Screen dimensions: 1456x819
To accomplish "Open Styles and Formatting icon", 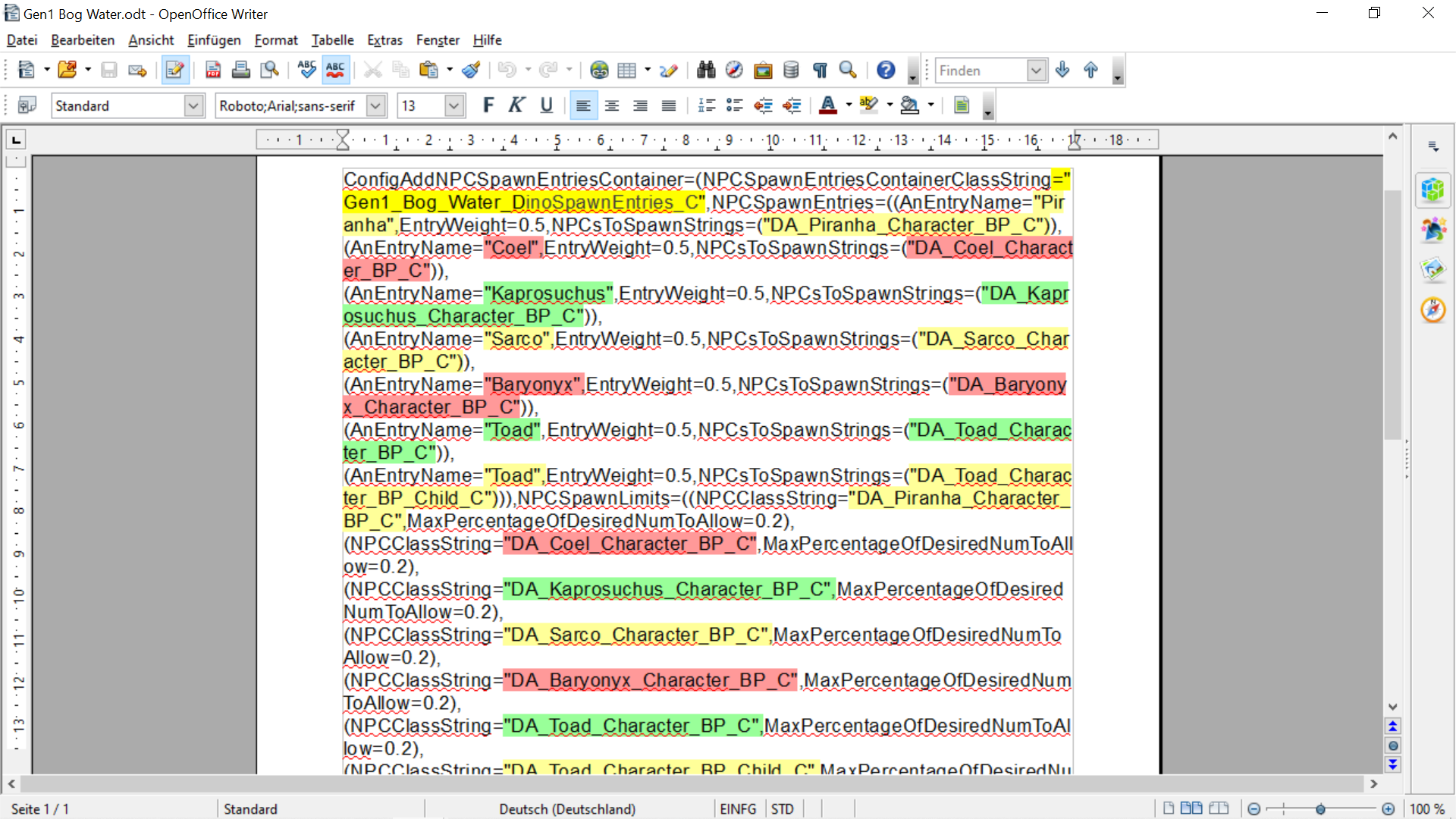I will 27,105.
